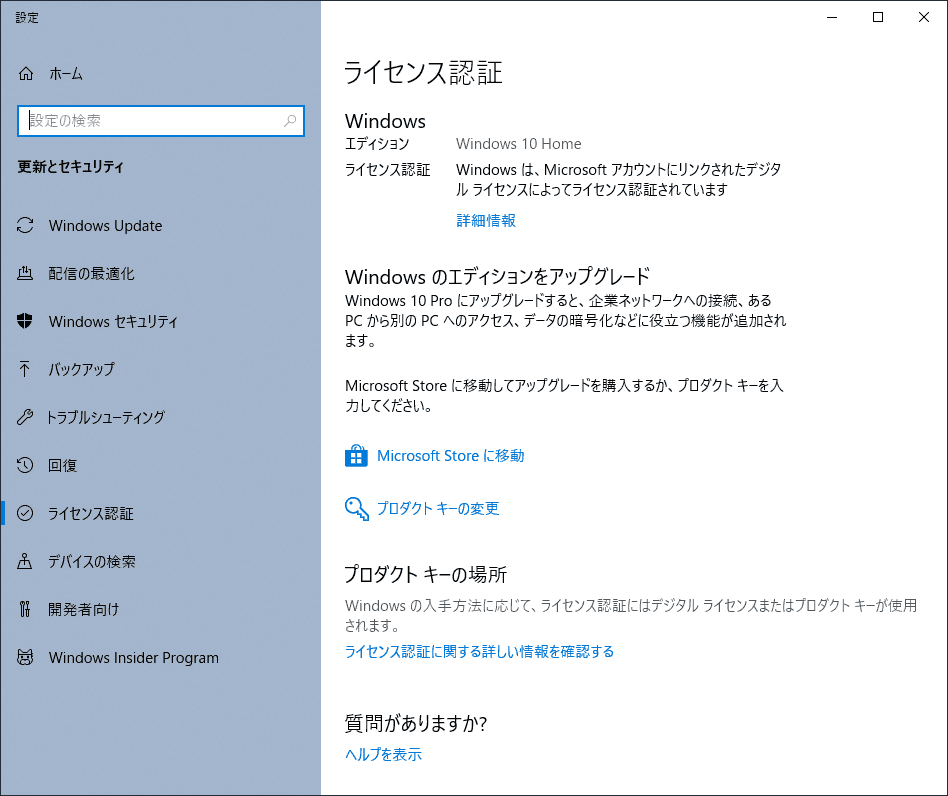Click the Microsoft Store shopping bag icon

356,456
